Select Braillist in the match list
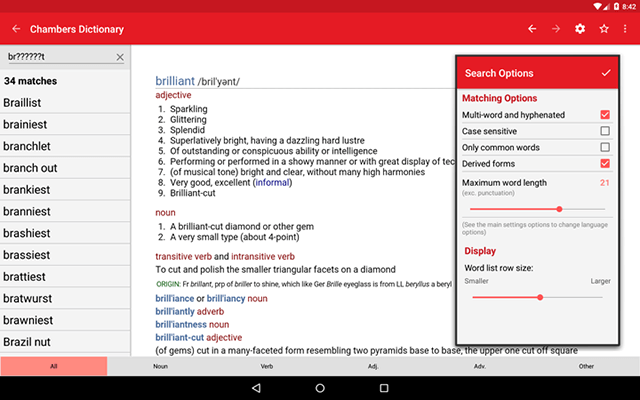 click(65, 102)
